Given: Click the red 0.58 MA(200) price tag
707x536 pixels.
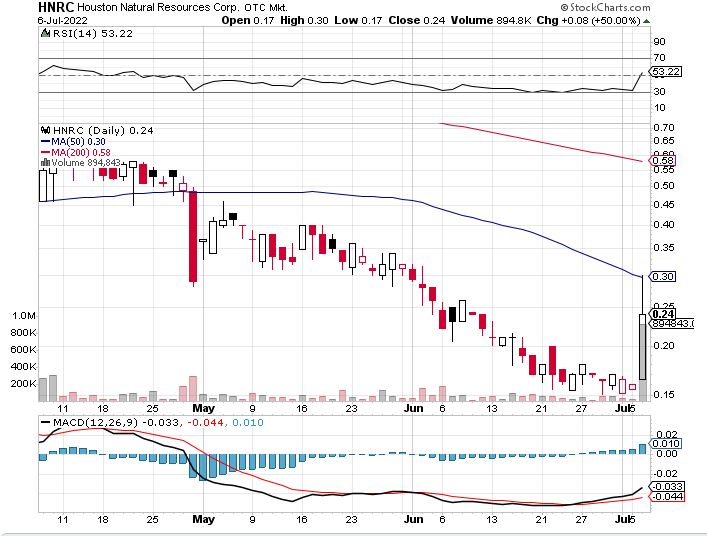Looking at the screenshot, I should pos(663,160).
